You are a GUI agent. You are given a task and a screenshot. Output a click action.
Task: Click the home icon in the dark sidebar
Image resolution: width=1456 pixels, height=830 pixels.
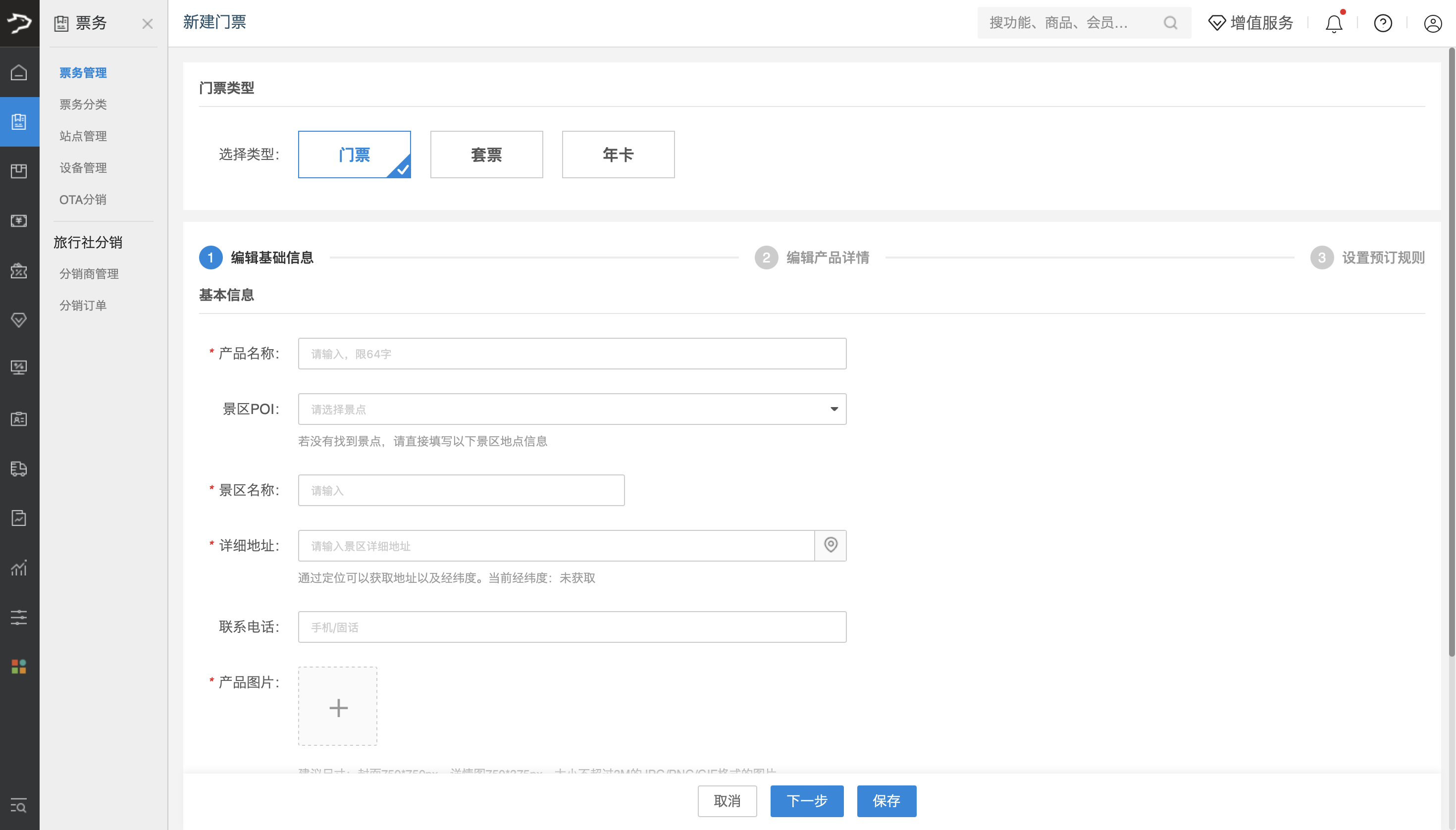pos(19,72)
